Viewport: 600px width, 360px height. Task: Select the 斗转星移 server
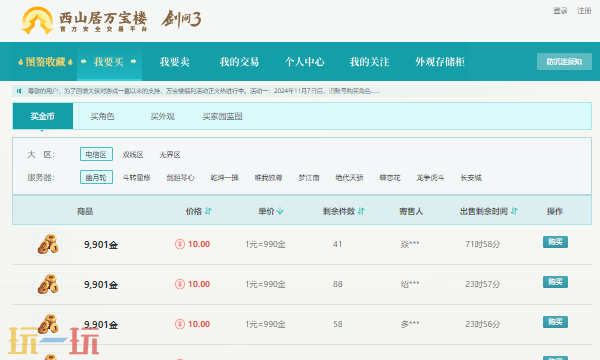tap(136, 178)
